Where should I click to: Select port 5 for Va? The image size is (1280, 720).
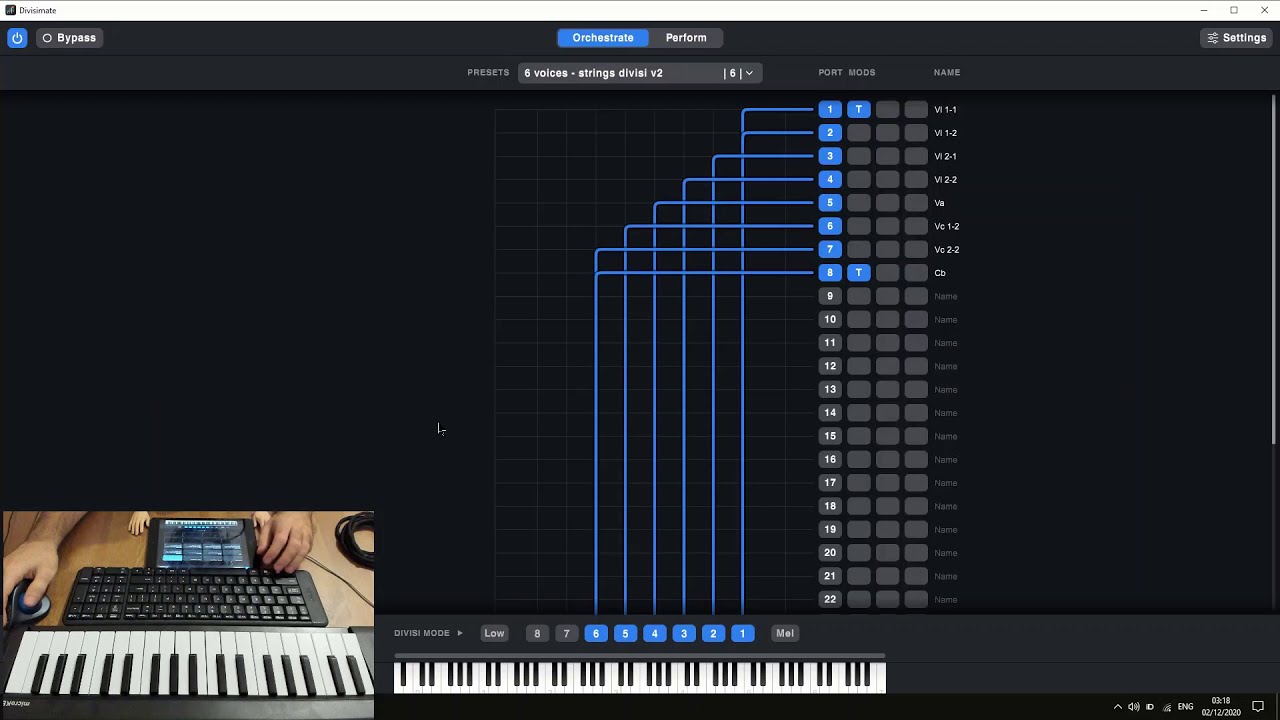point(830,203)
